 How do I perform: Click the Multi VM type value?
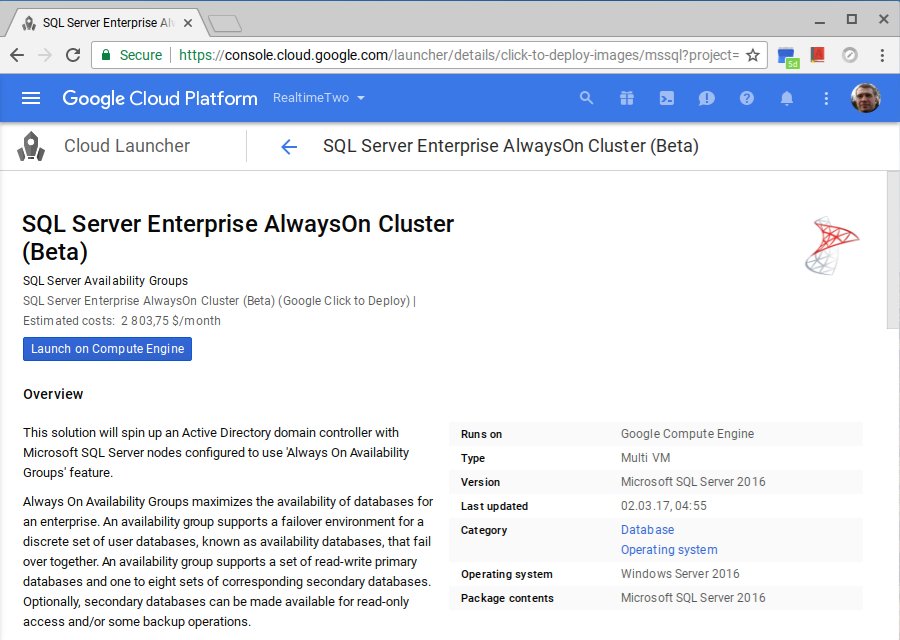[x=645, y=458]
